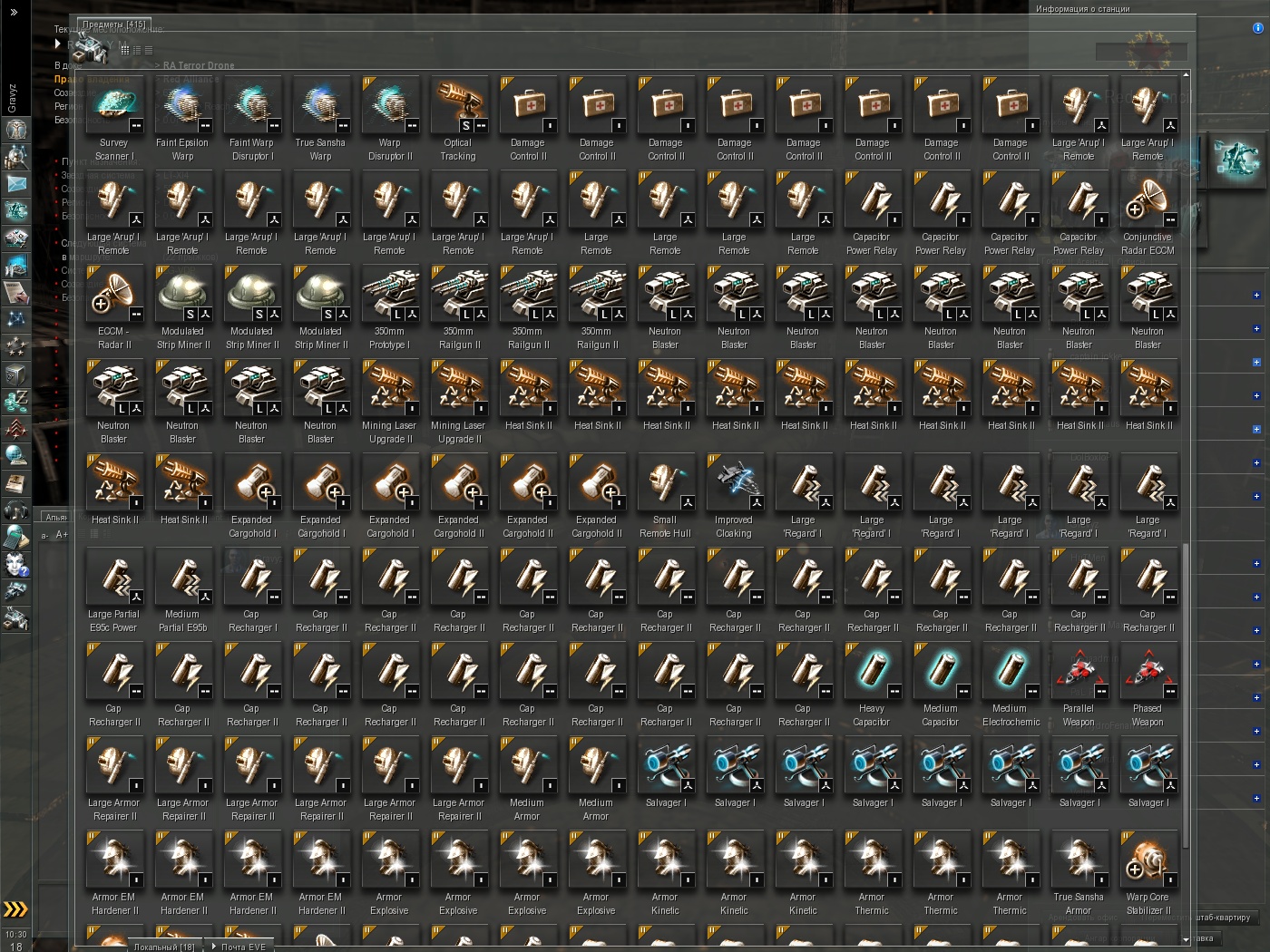Expand the current location white triangle
This screenshot has width=1270, height=952.
(58, 44)
